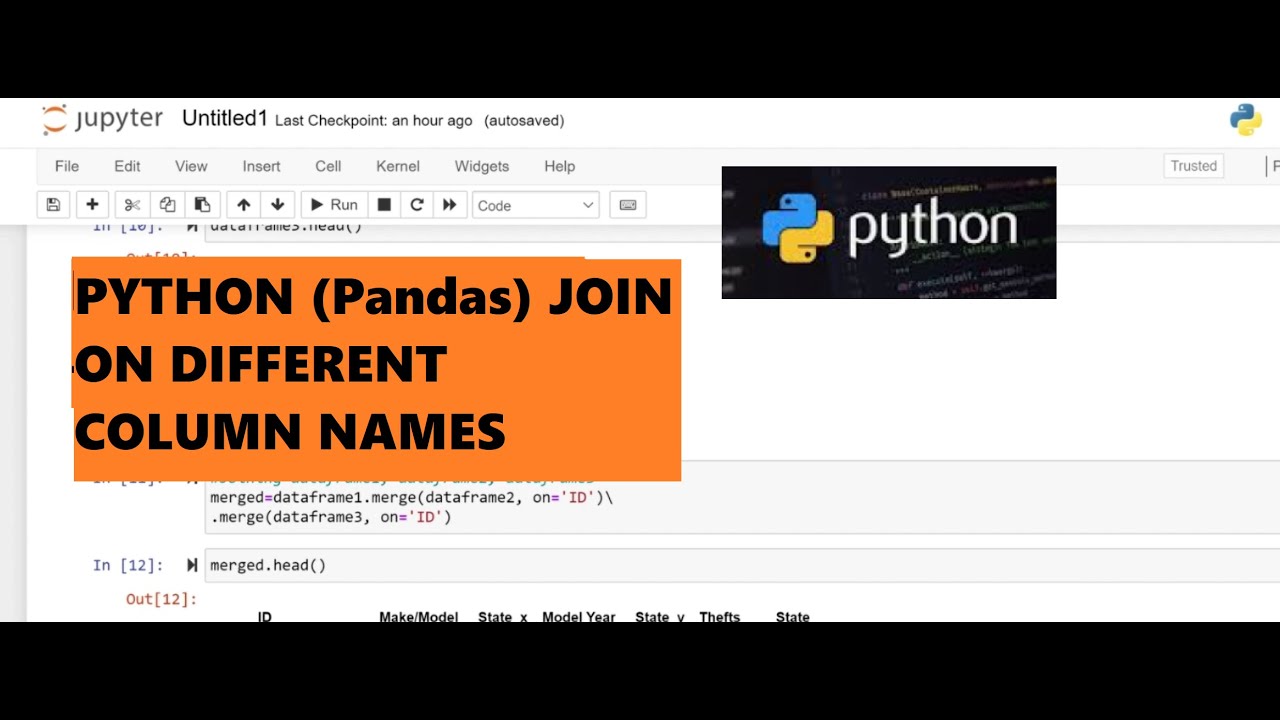1280x720 pixels.
Task: Open the View menu
Action: coord(191,166)
